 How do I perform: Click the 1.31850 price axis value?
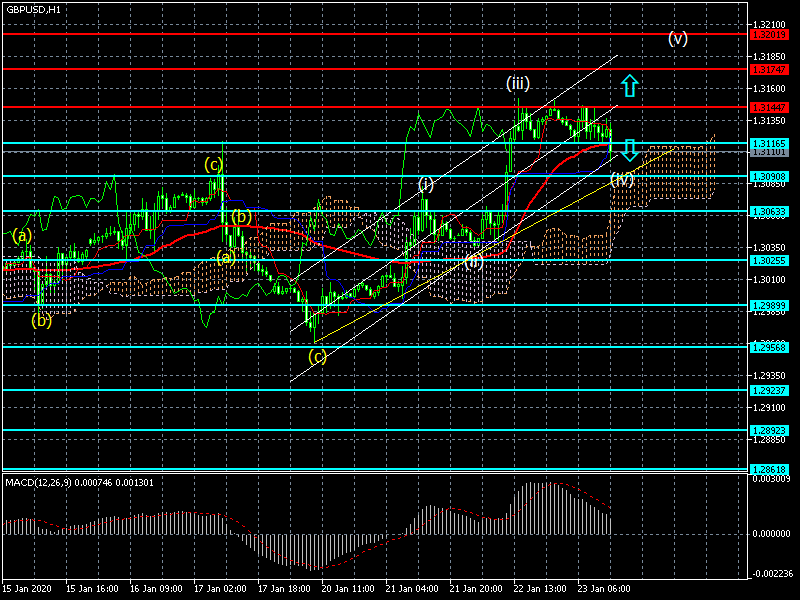(x=769, y=57)
